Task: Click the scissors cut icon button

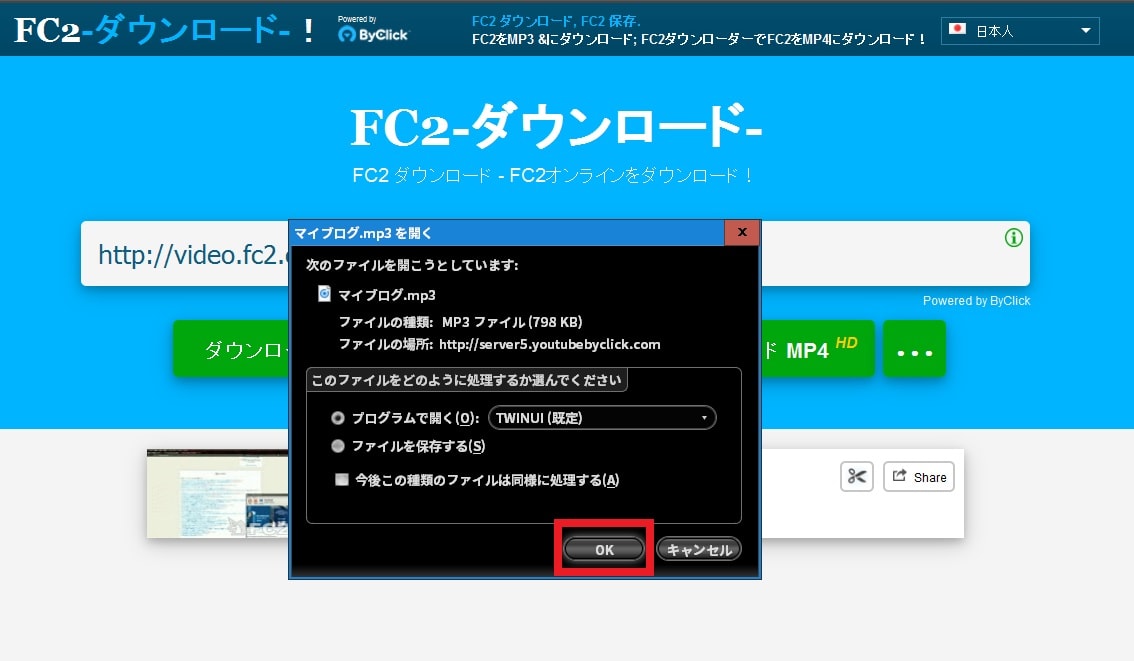Action: pyautogui.click(x=857, y=477)
